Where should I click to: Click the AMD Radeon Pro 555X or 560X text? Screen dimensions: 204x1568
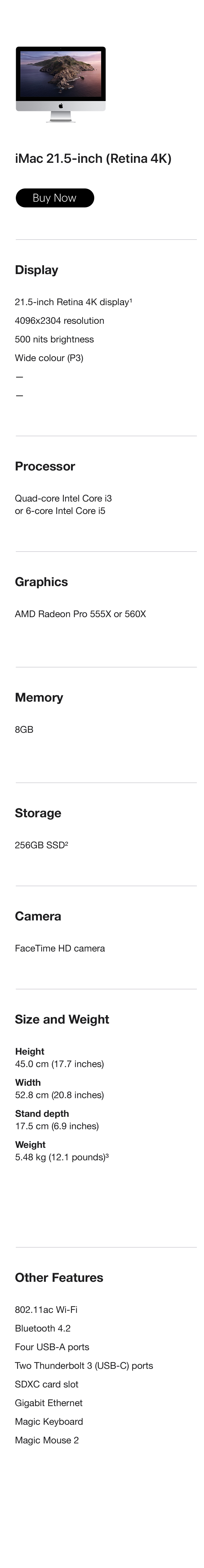(x=80, y=614)
